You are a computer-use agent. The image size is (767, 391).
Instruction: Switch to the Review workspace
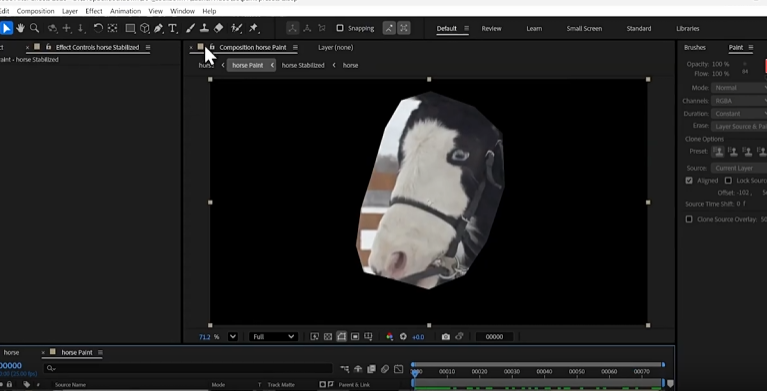(491, 28)
